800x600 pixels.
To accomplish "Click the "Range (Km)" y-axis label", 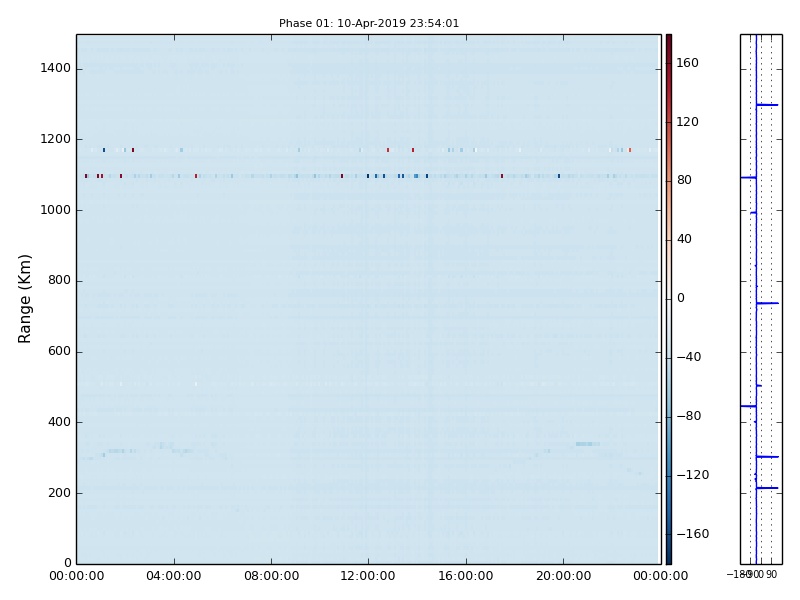I will [24, 299].
